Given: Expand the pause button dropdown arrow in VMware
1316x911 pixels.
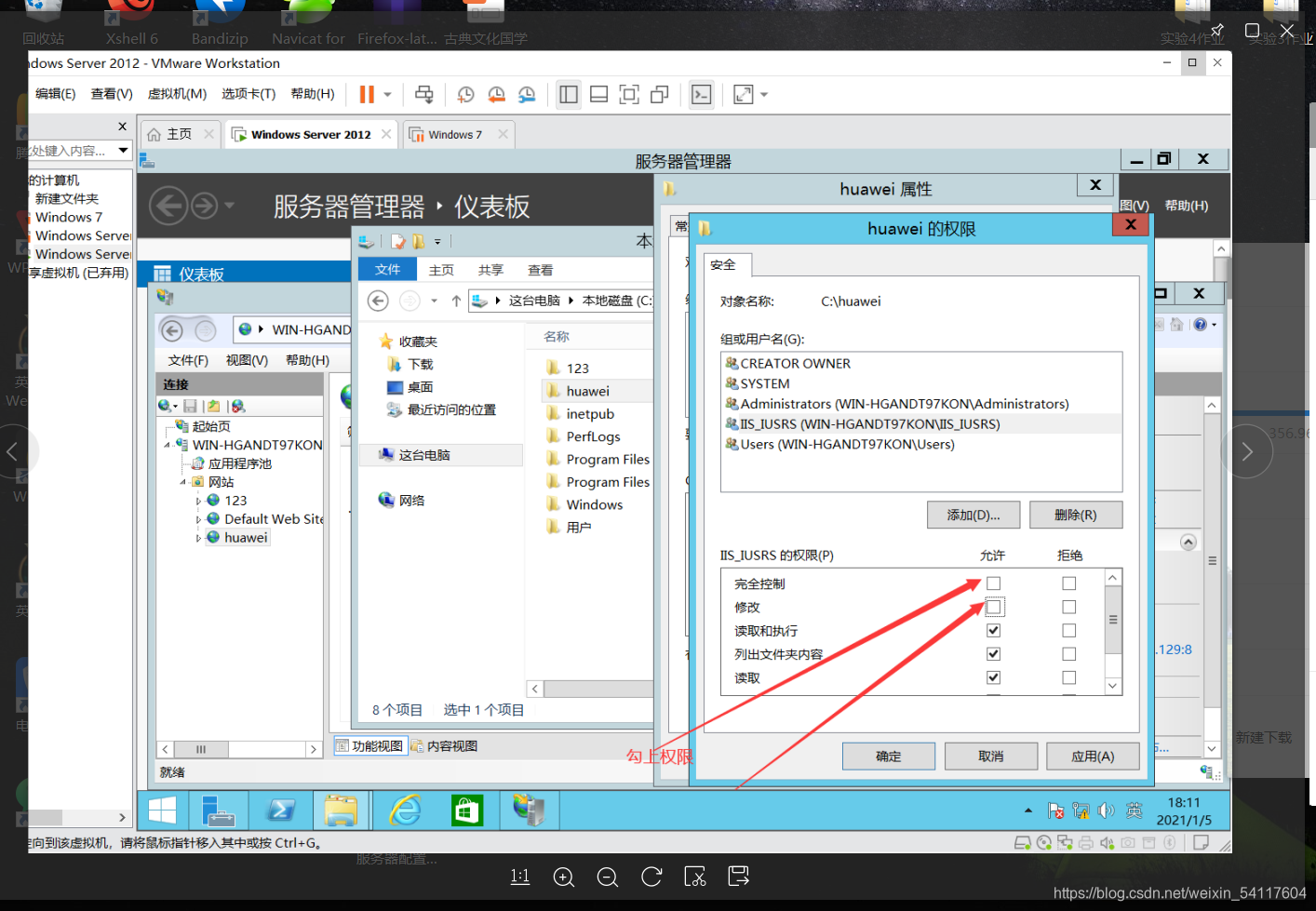Looking at the screenshot, I should point(388,94).
